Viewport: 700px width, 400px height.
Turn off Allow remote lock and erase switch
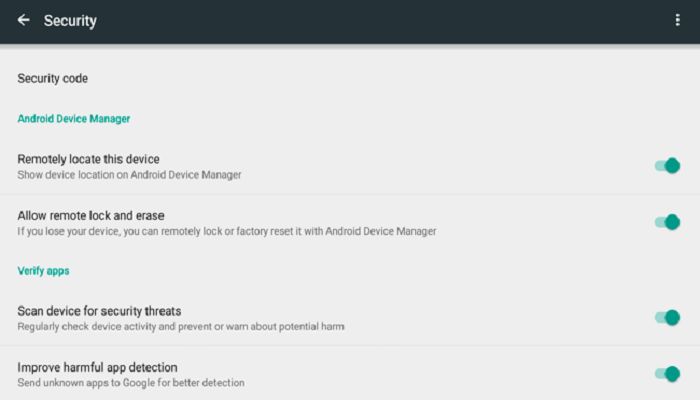point(667,222)
